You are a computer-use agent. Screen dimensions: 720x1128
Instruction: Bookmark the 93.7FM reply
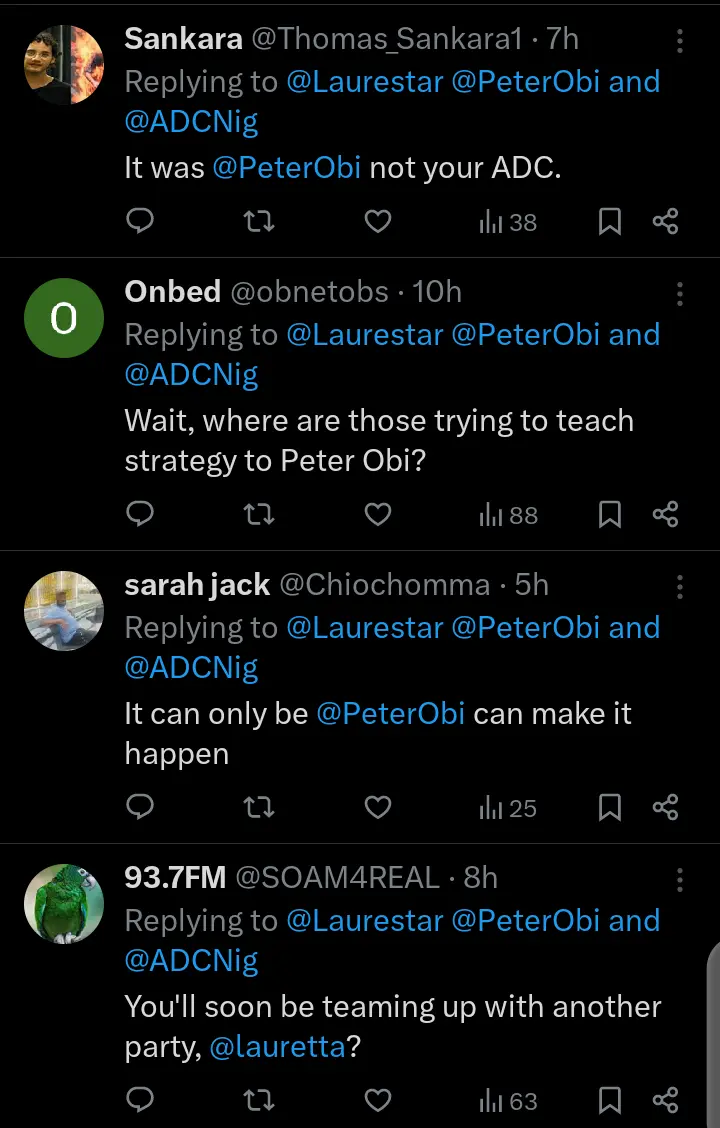click(610, 1101)
